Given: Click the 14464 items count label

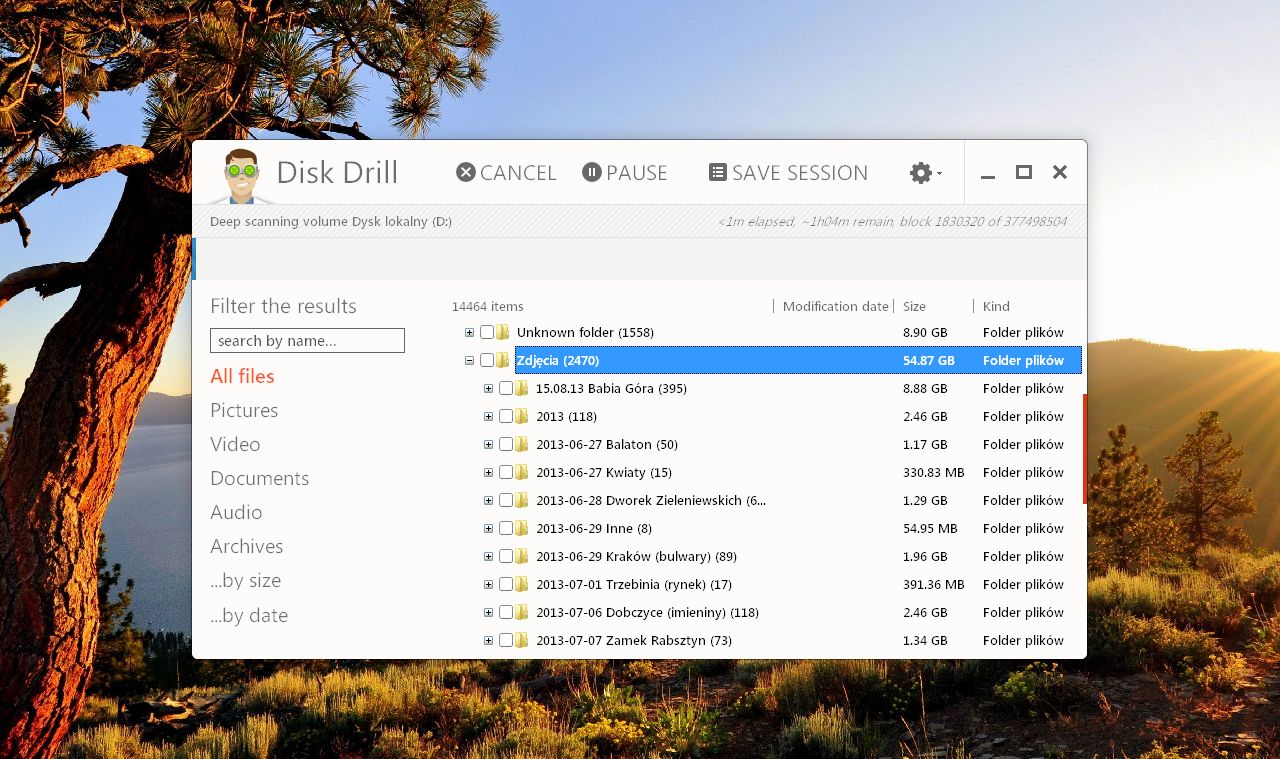Looking at the screenshot, I should click(x=487, y=306).
